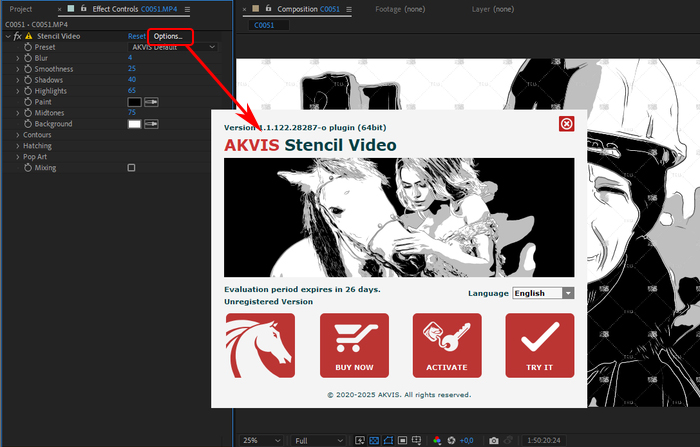Toggle the Mixing stopwatch icon
700x447 pixels.
(x=28, y=167)
